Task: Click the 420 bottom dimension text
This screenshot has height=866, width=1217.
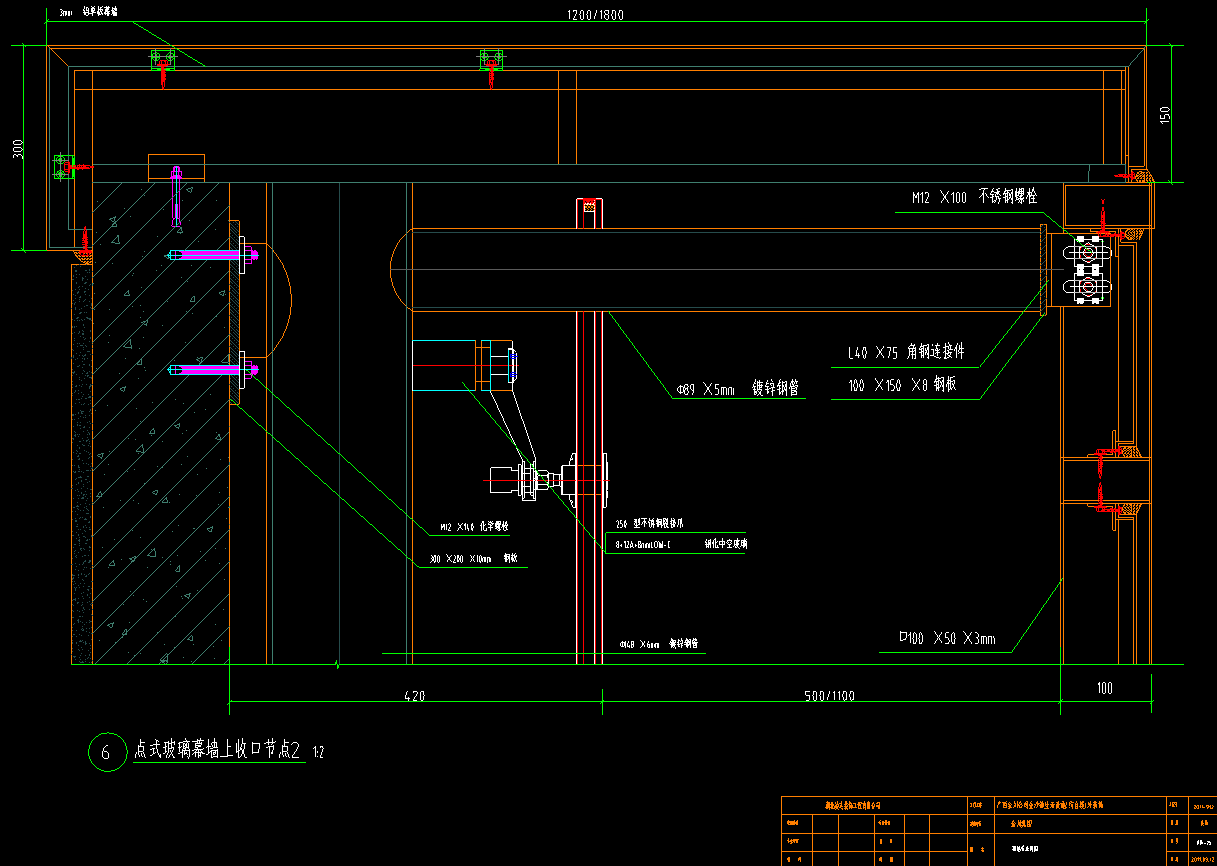Action: [414, 696]
